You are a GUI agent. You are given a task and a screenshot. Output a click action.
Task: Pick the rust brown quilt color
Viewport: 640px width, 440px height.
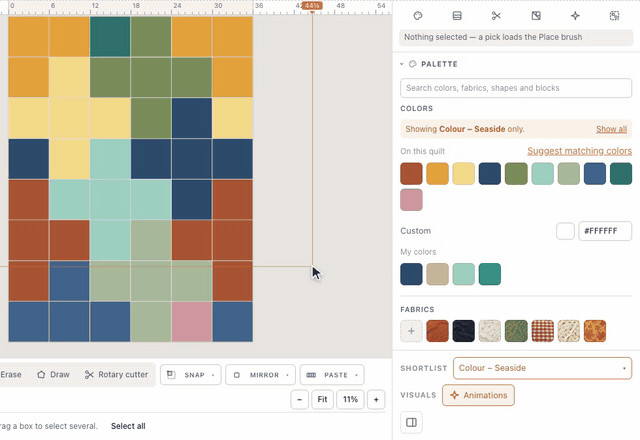point(411,173)
